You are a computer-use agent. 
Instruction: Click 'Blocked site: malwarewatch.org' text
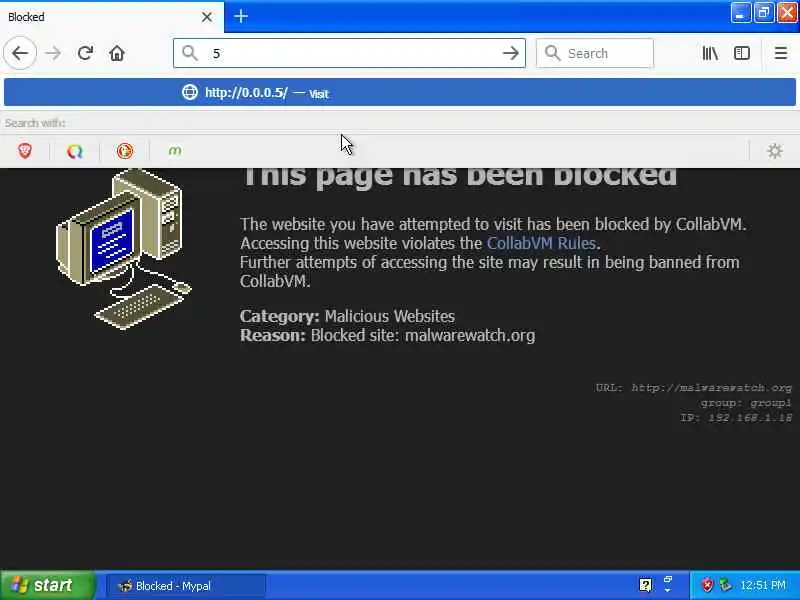[423, 336]
